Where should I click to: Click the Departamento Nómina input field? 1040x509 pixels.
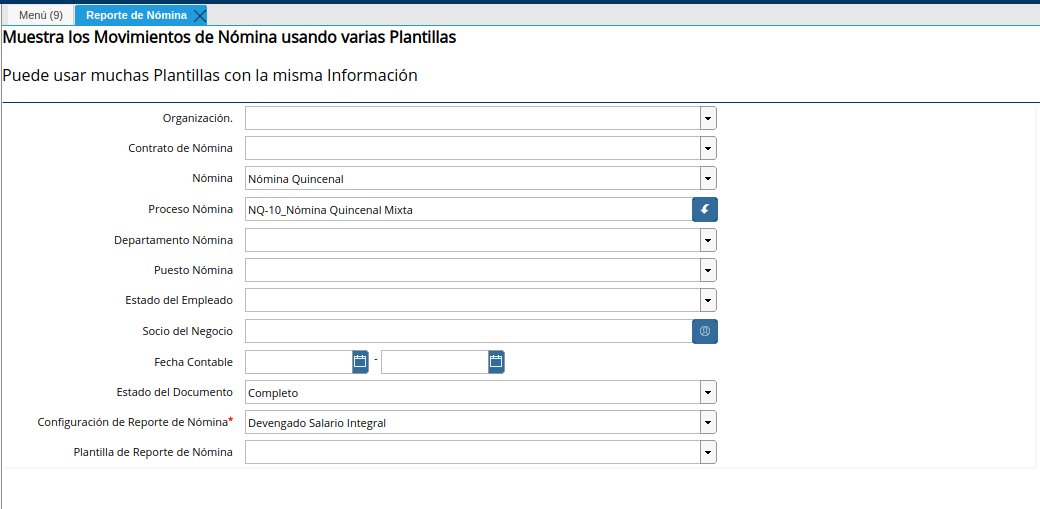click(x=473, y=240)
